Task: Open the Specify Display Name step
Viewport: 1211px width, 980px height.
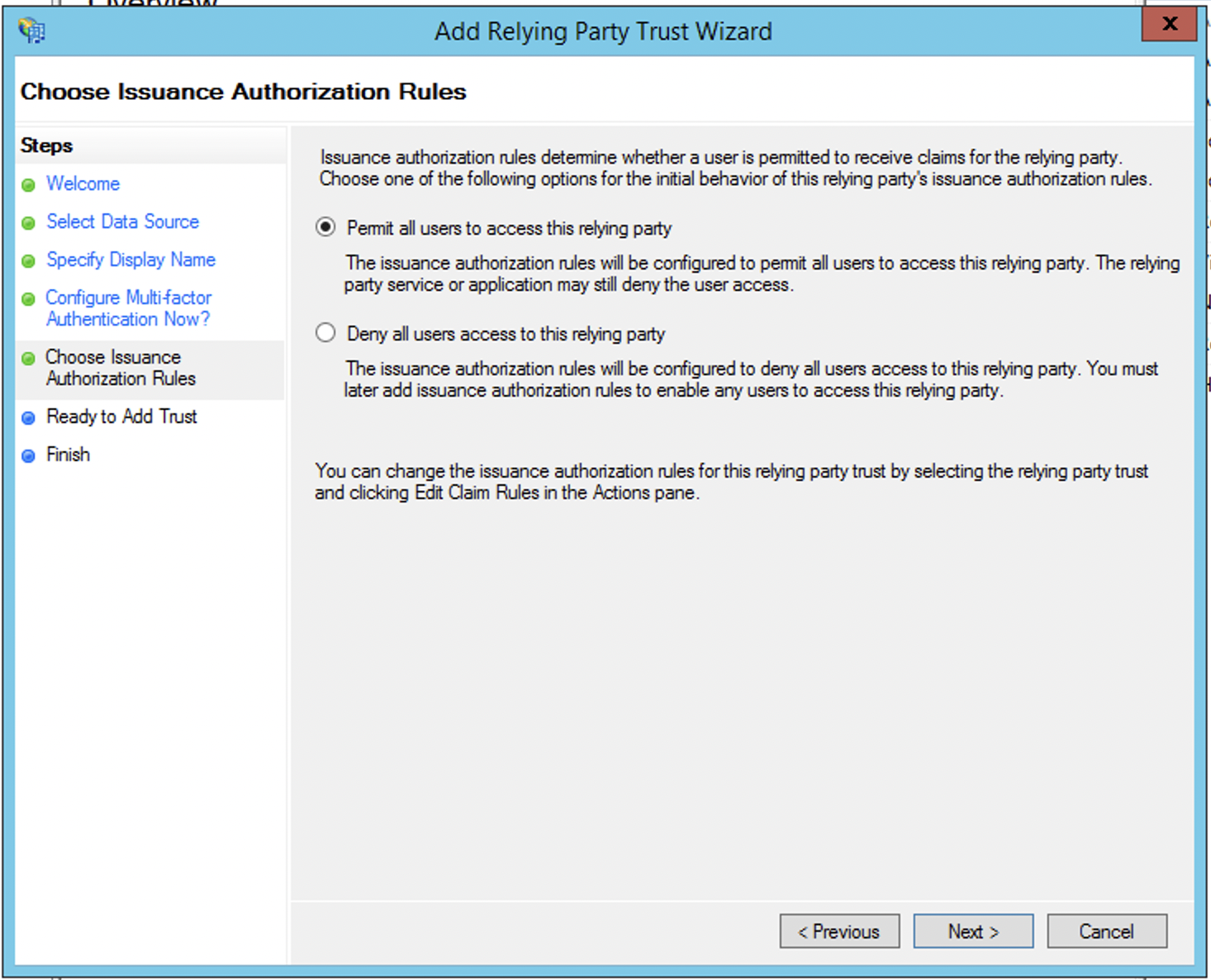Action: click(x=130, y=259)
